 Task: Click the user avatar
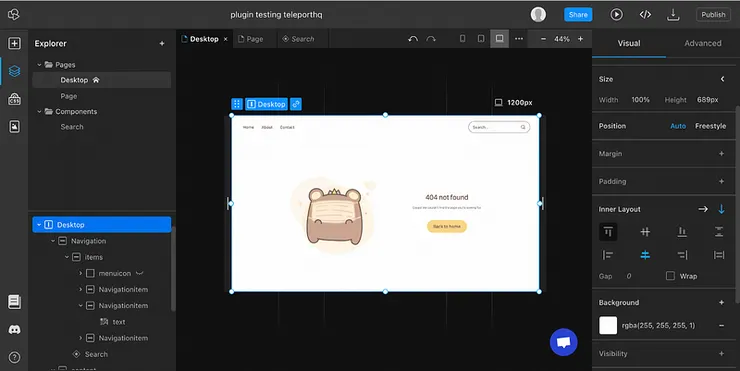click(538, 15)
